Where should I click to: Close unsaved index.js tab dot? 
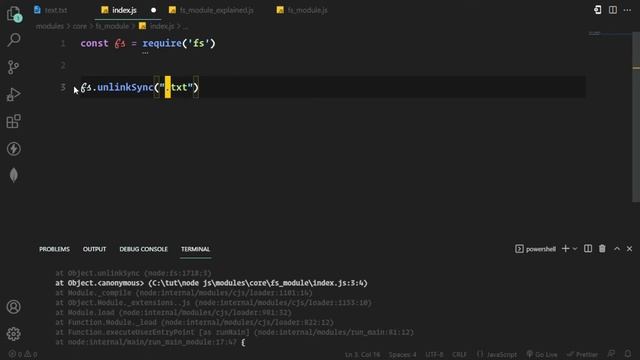click(x=153, y=10)
